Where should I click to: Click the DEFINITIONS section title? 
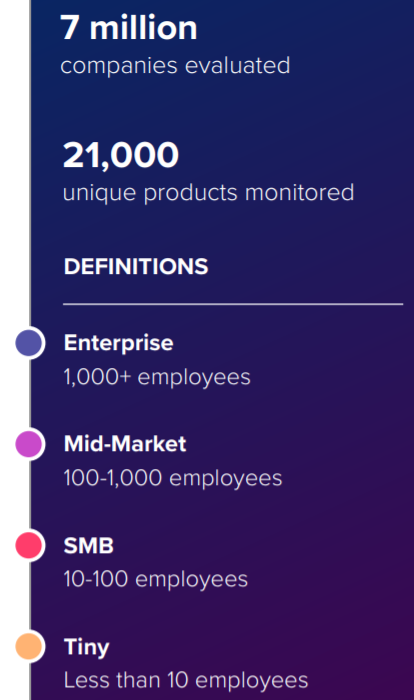pyautogui.click(x=136, y=267)
